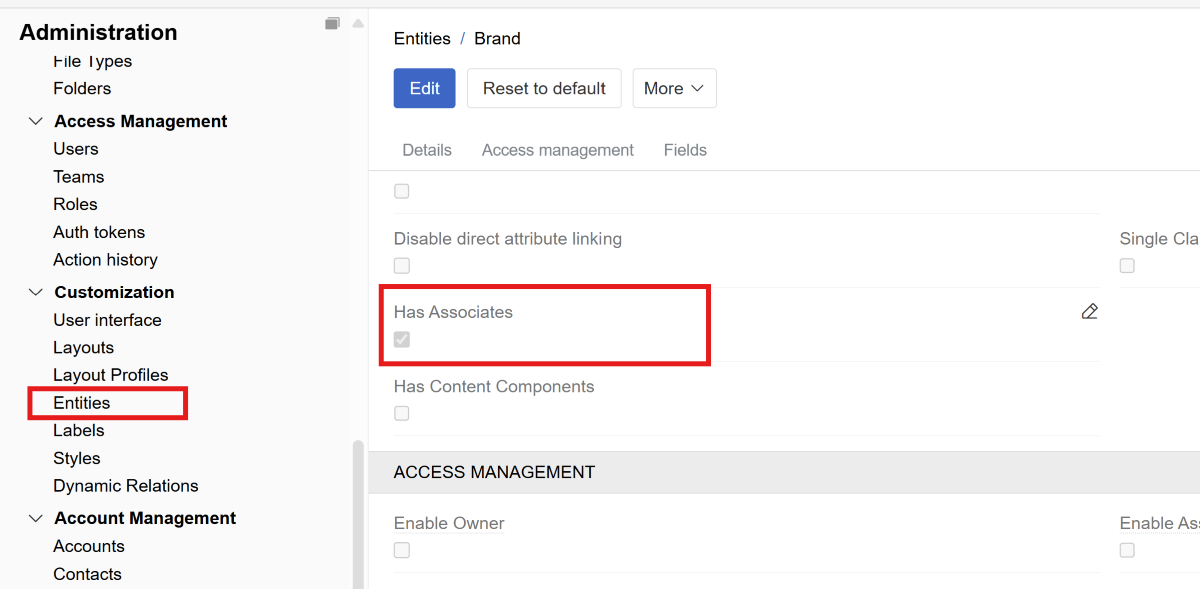Switch to the Access management tab
The width and height of the screenshot is (1200, 589).
pos(557,150)
